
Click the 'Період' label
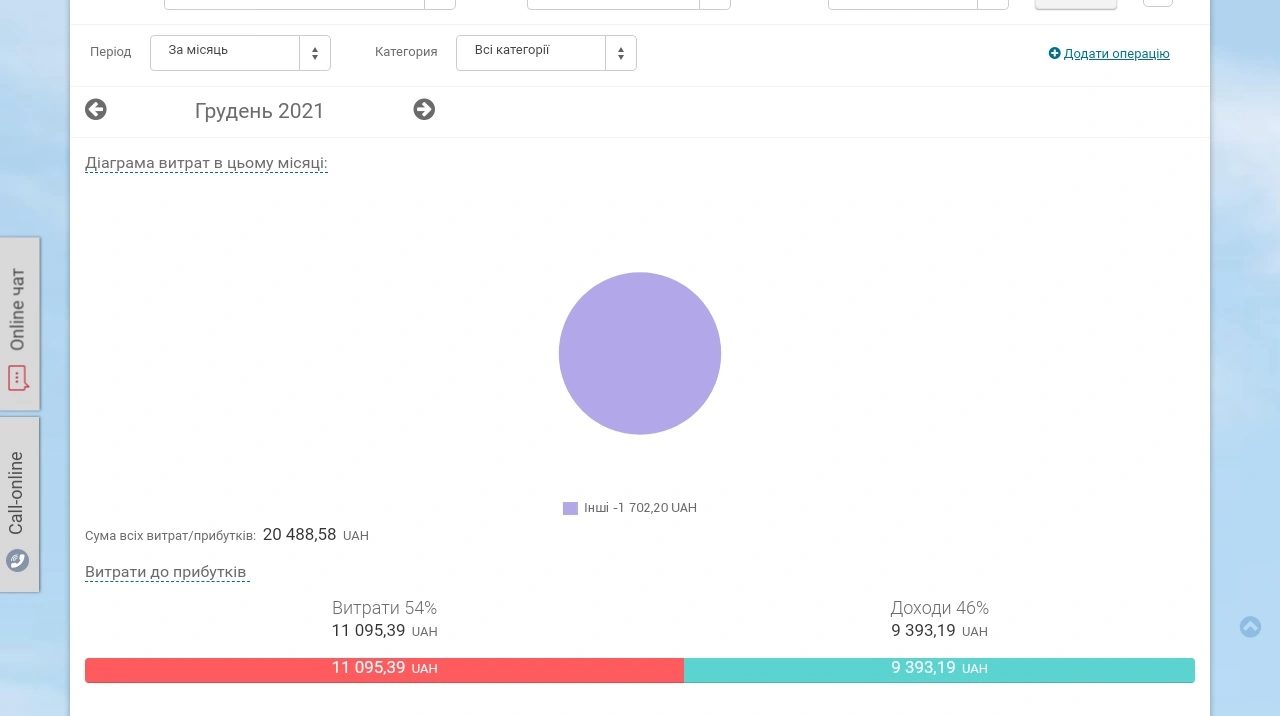[110, 52]
